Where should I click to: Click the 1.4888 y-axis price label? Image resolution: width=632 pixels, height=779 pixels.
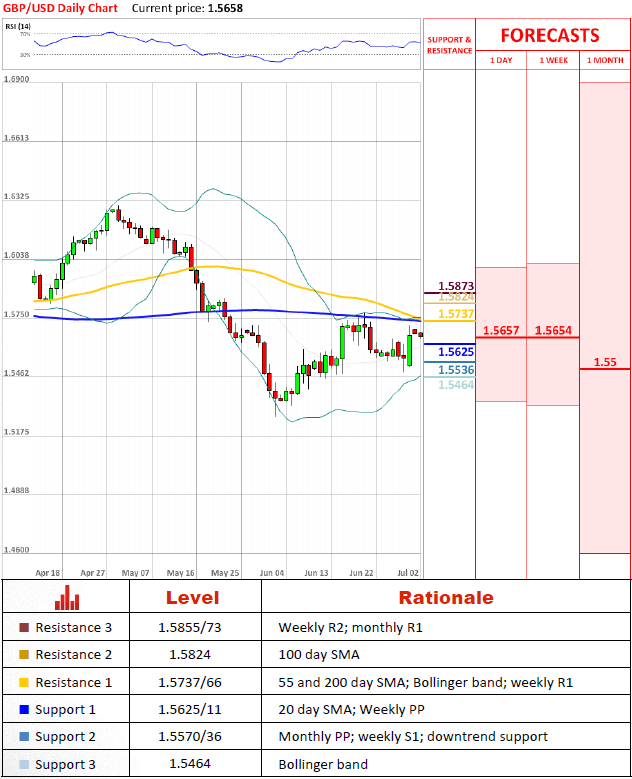[x=16, y=490]
